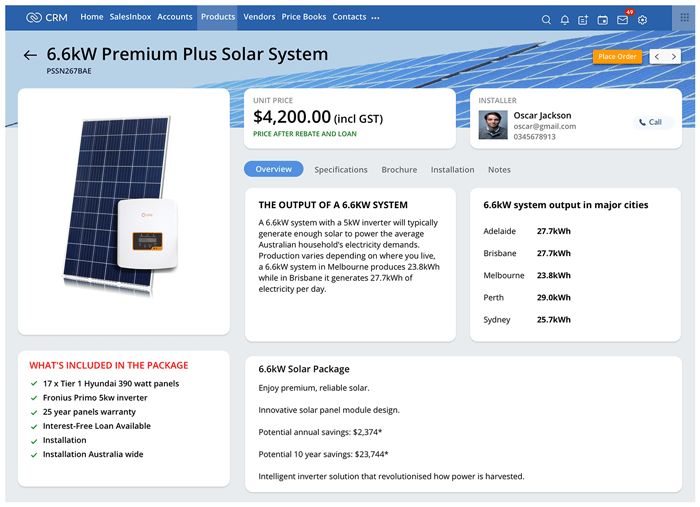
Task: Click the CRM logo
Action: 47,17
